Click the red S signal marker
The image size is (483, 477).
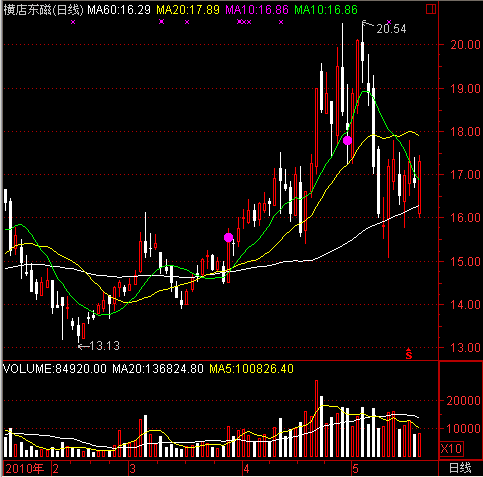coord(409,354)
